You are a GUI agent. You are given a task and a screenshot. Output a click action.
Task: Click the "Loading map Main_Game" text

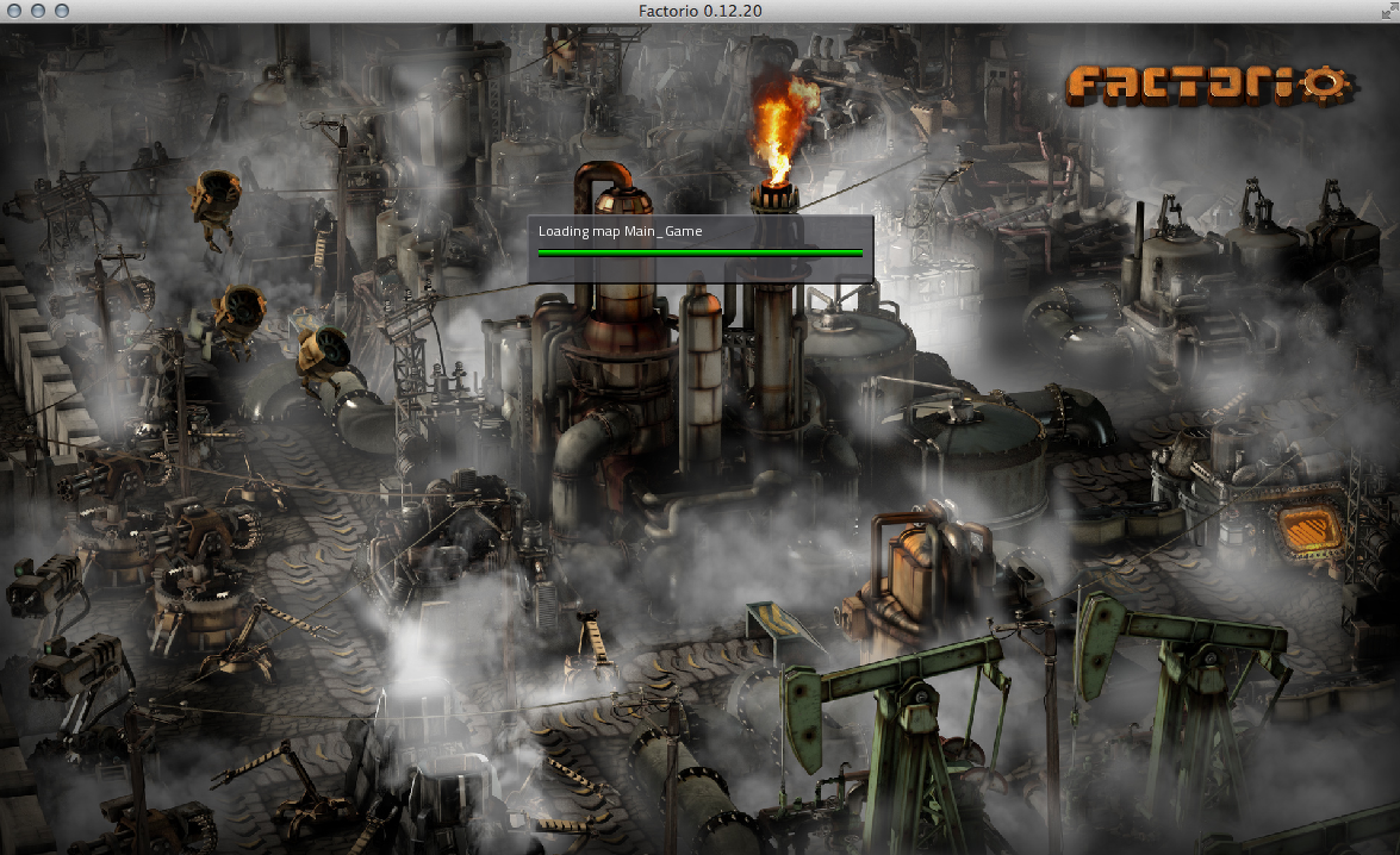[x=620, y=232]
